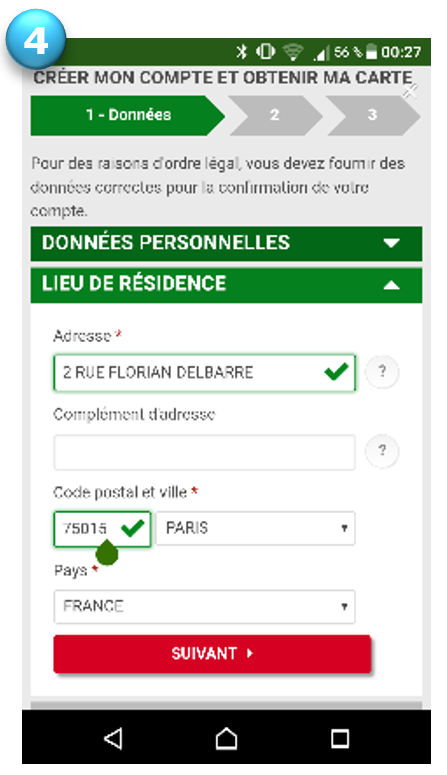Focus the empty Complément d'adresse field
The width and height of the screenshot is (447, 775).
pyautogui.click(x=204, y=452)
